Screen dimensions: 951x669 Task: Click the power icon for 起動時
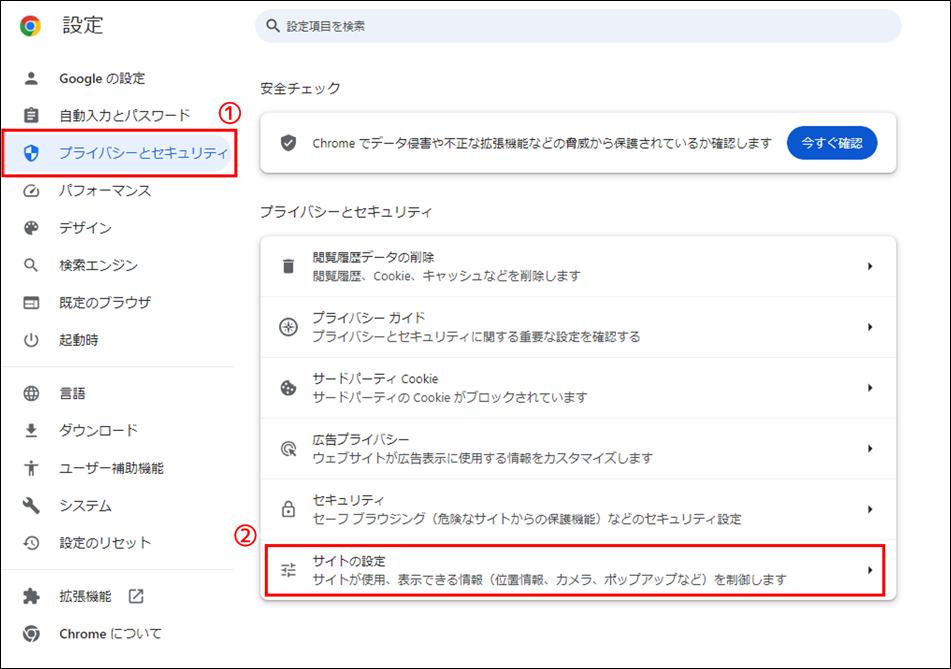[31, 340]
